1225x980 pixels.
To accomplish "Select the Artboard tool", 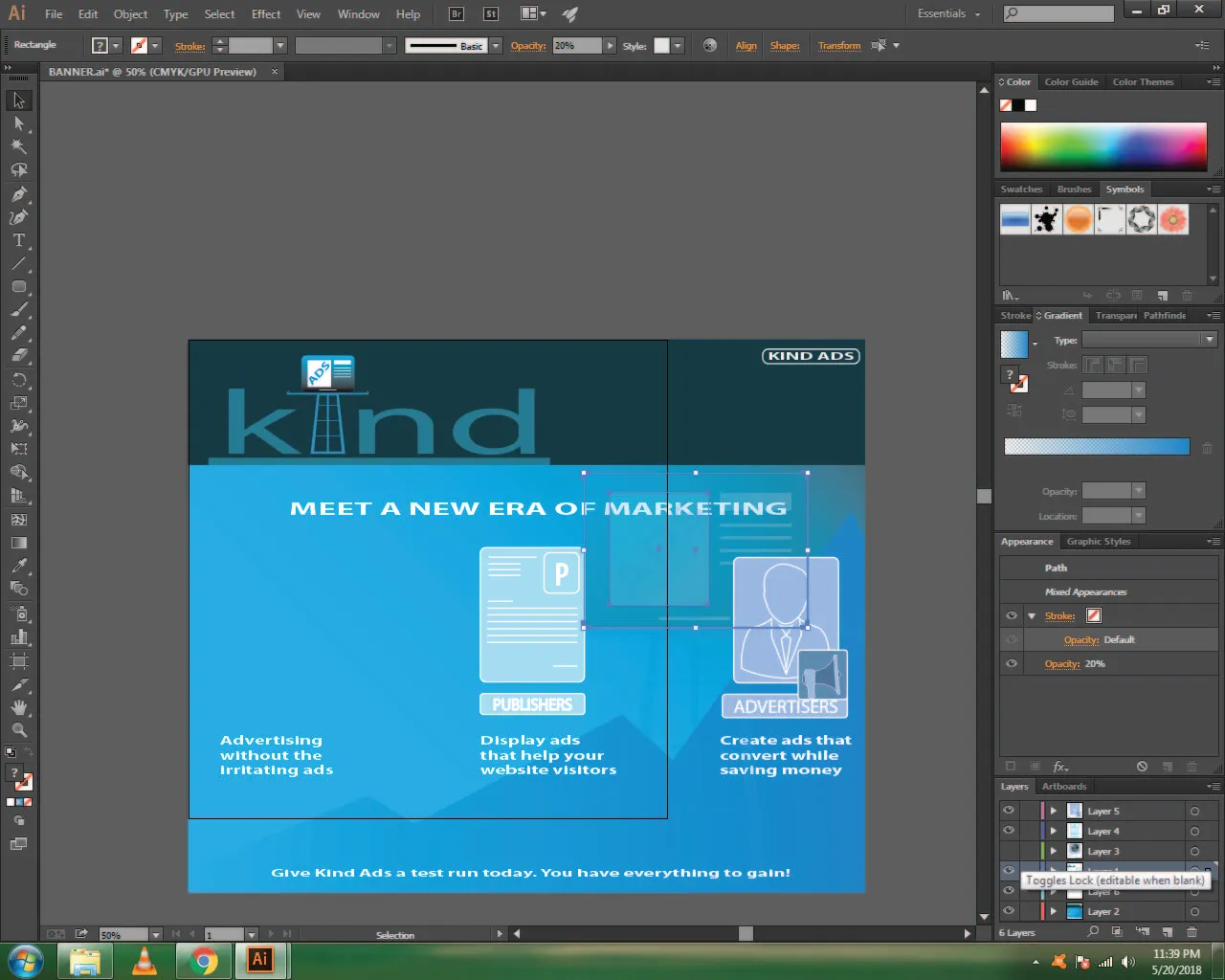I will point(19,660).
